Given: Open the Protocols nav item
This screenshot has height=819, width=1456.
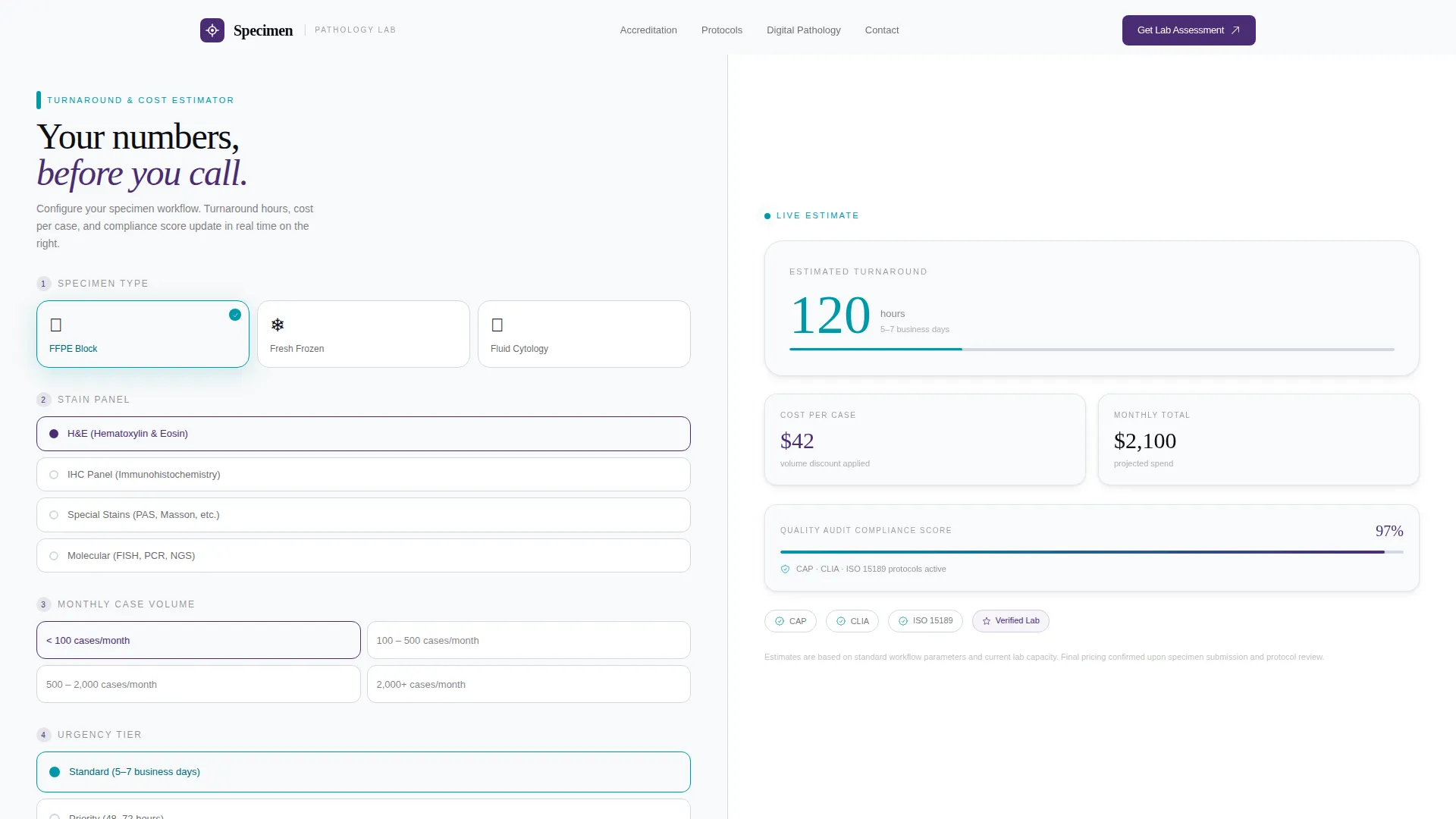Looking at the screenshot, I should [722, 30].
